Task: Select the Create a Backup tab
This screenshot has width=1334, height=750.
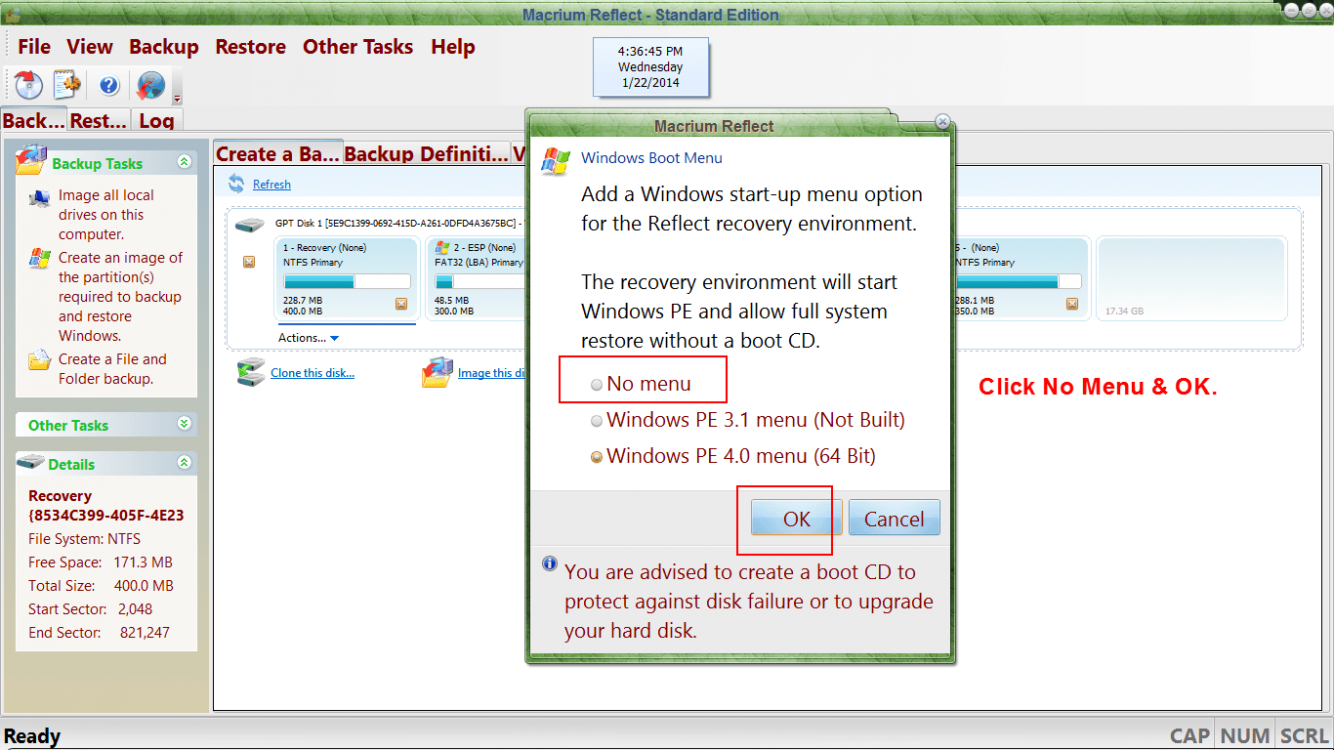Action: (x=278, y=154)
